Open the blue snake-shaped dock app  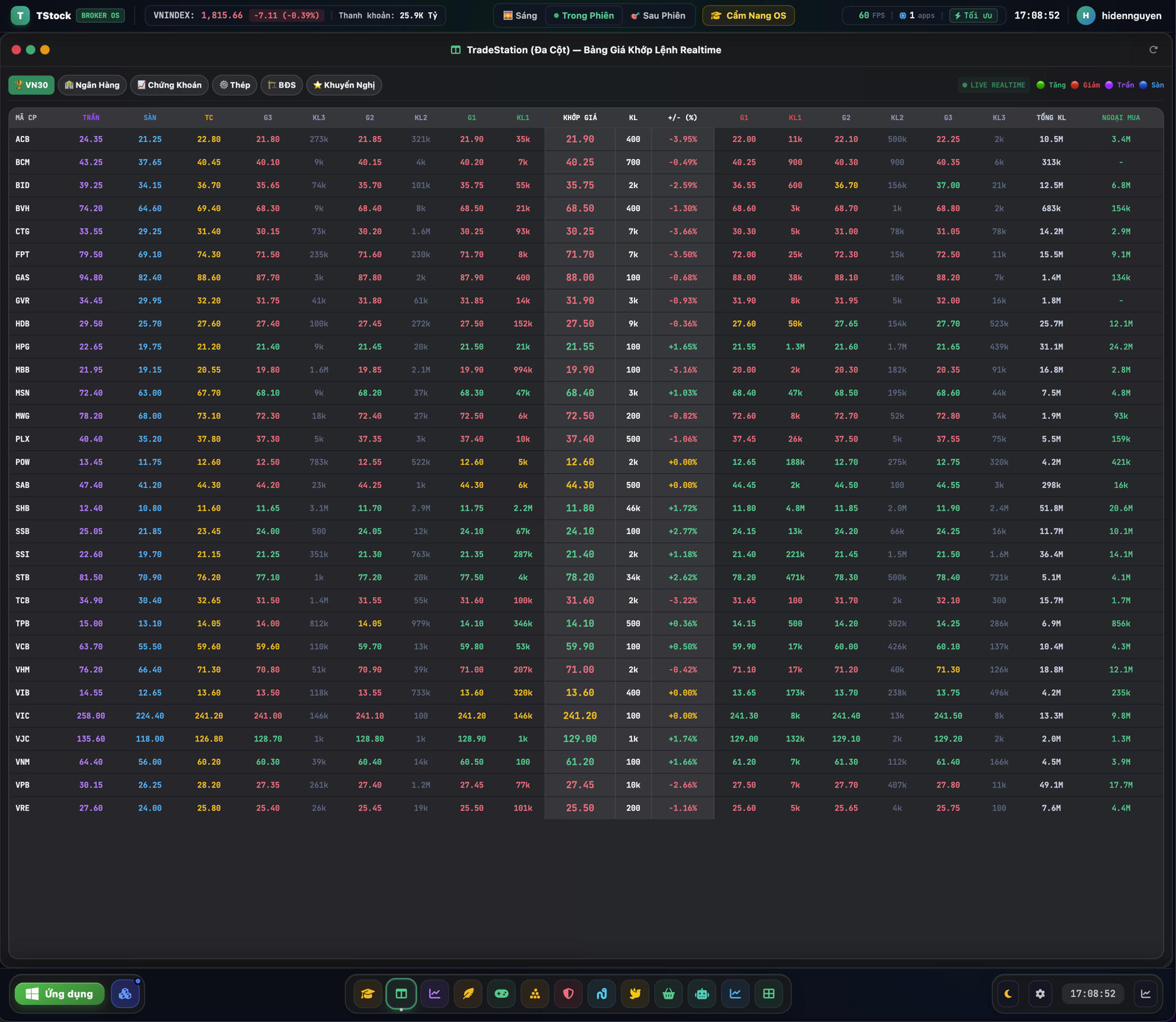601,994
